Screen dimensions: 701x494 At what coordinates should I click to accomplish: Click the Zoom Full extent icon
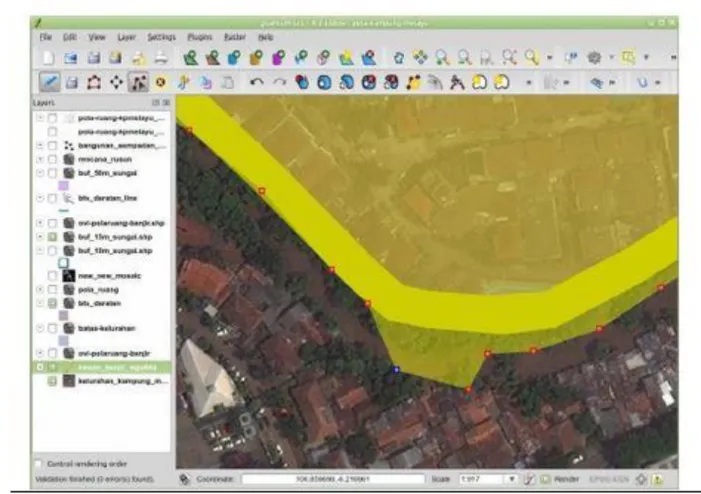[509, 58]
